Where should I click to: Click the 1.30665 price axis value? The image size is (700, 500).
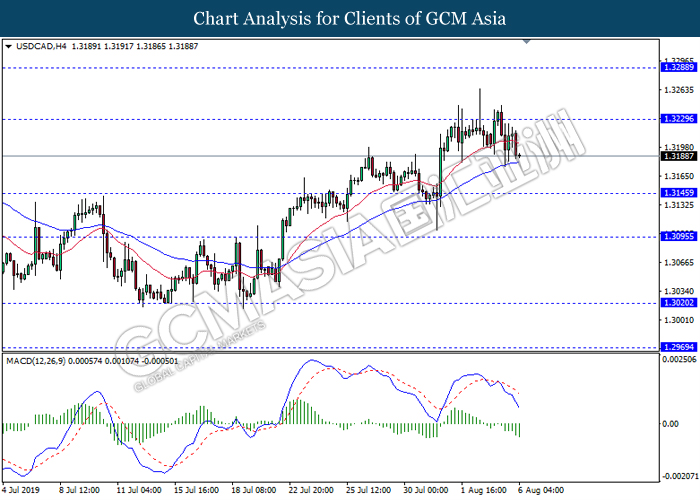coord(679,262)
